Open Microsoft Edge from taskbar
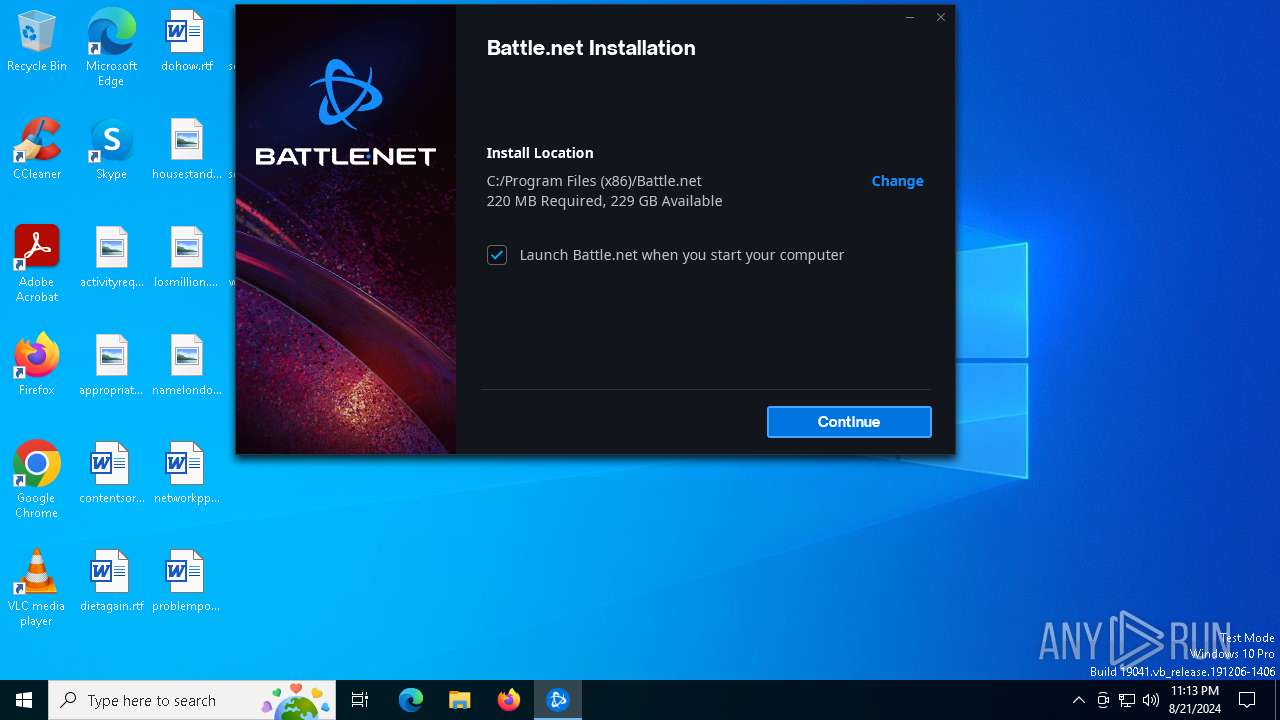The image size is (1280, 720). pos(411,700)
